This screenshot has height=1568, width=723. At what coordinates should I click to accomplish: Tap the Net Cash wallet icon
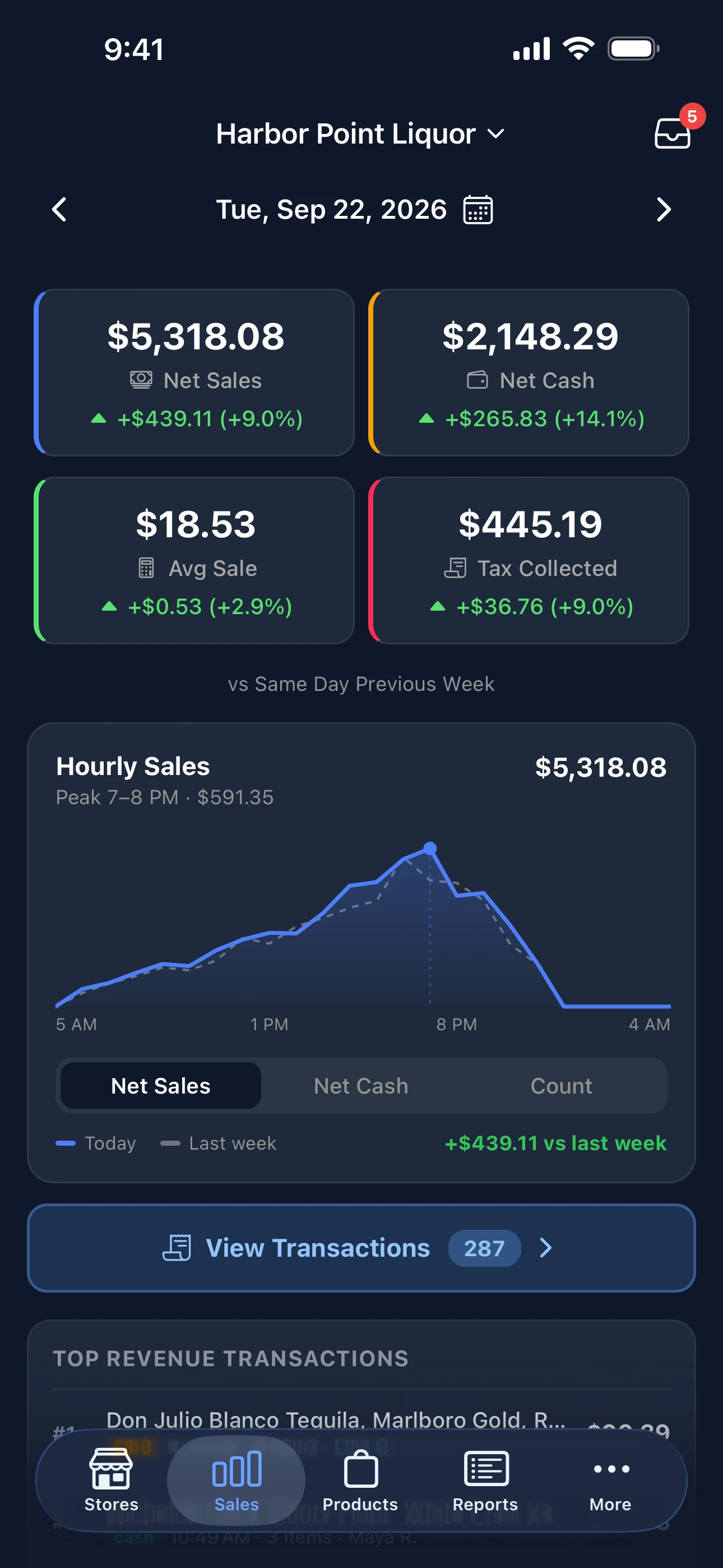point(477,380)
